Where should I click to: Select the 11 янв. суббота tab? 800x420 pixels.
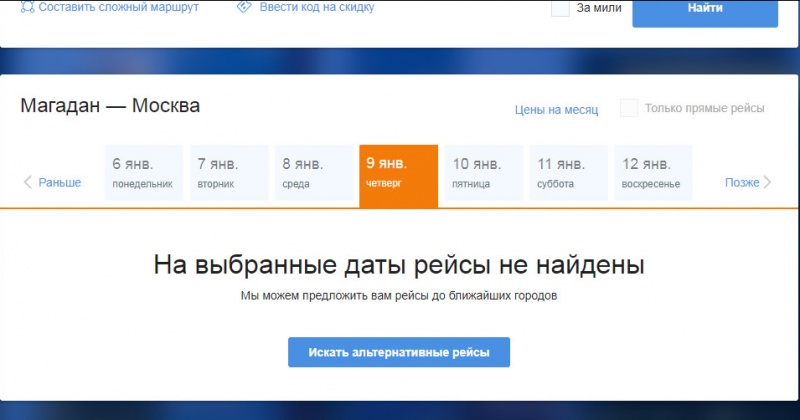[x=568, y=173]
